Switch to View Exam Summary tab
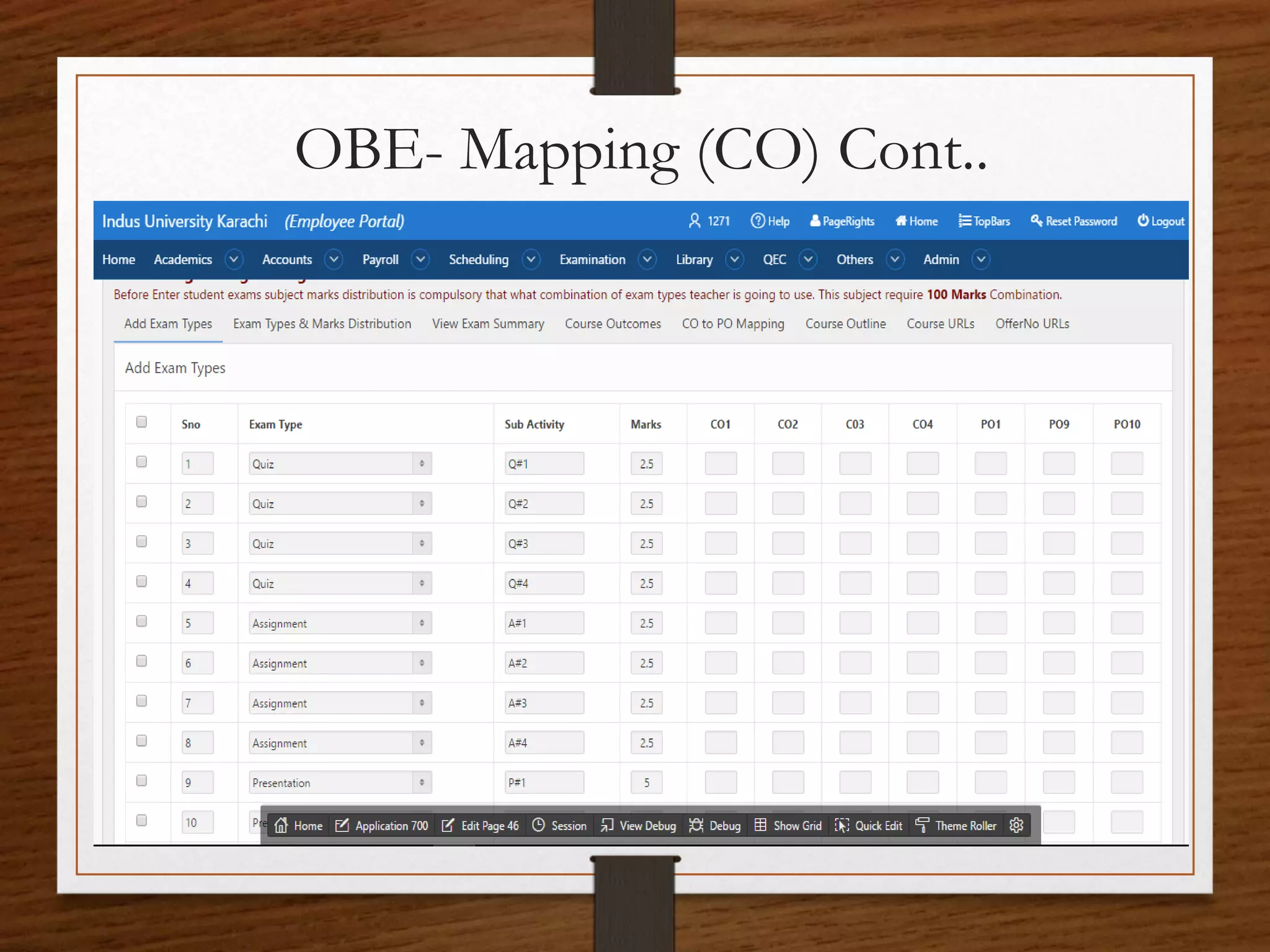 pos(488,324)
